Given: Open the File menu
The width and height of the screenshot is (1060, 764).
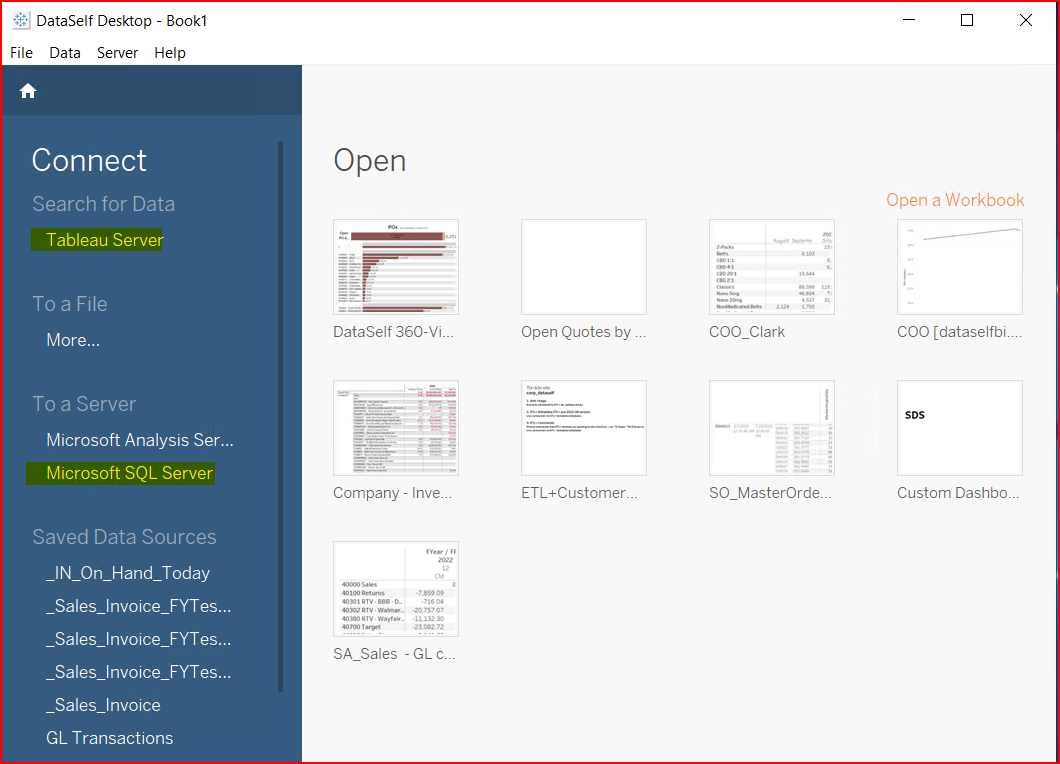Looking at the screenshot, I should (x=20, y=52).
